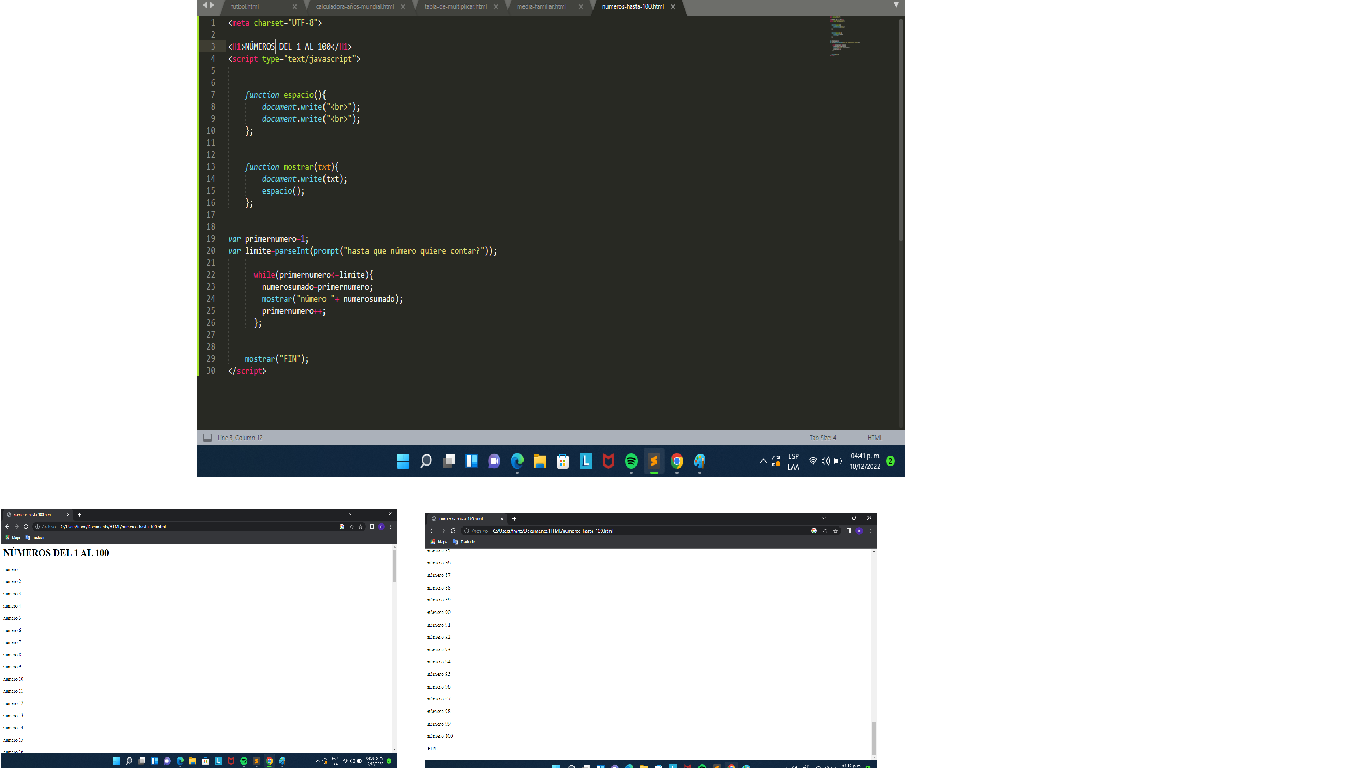
Task: Click the right browser window's scrollbar thumb
Action: 874,738
